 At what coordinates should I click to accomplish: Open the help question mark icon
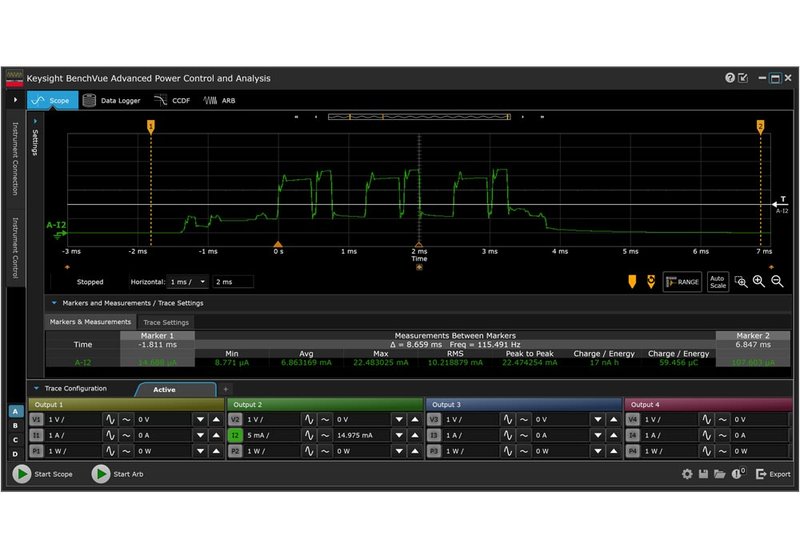730,78
